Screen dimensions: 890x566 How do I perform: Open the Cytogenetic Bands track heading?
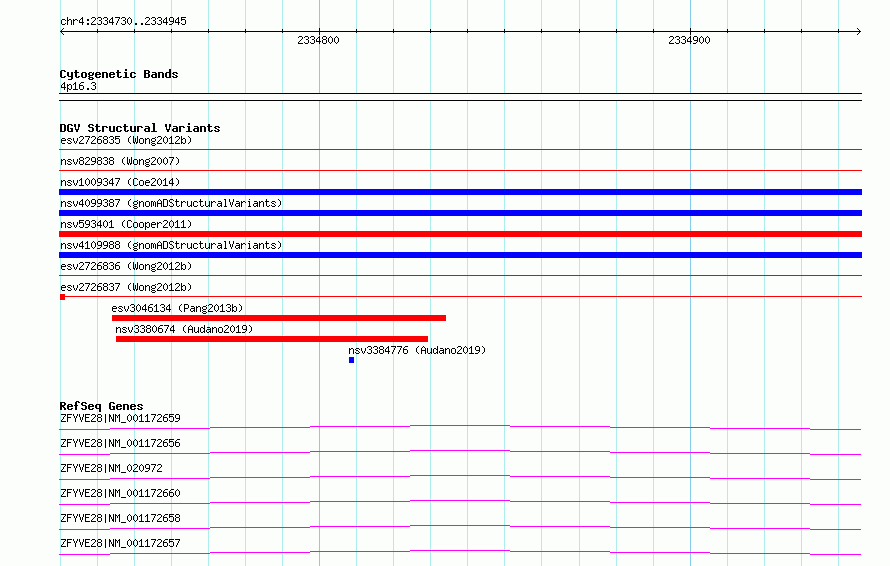coord(119,74)
